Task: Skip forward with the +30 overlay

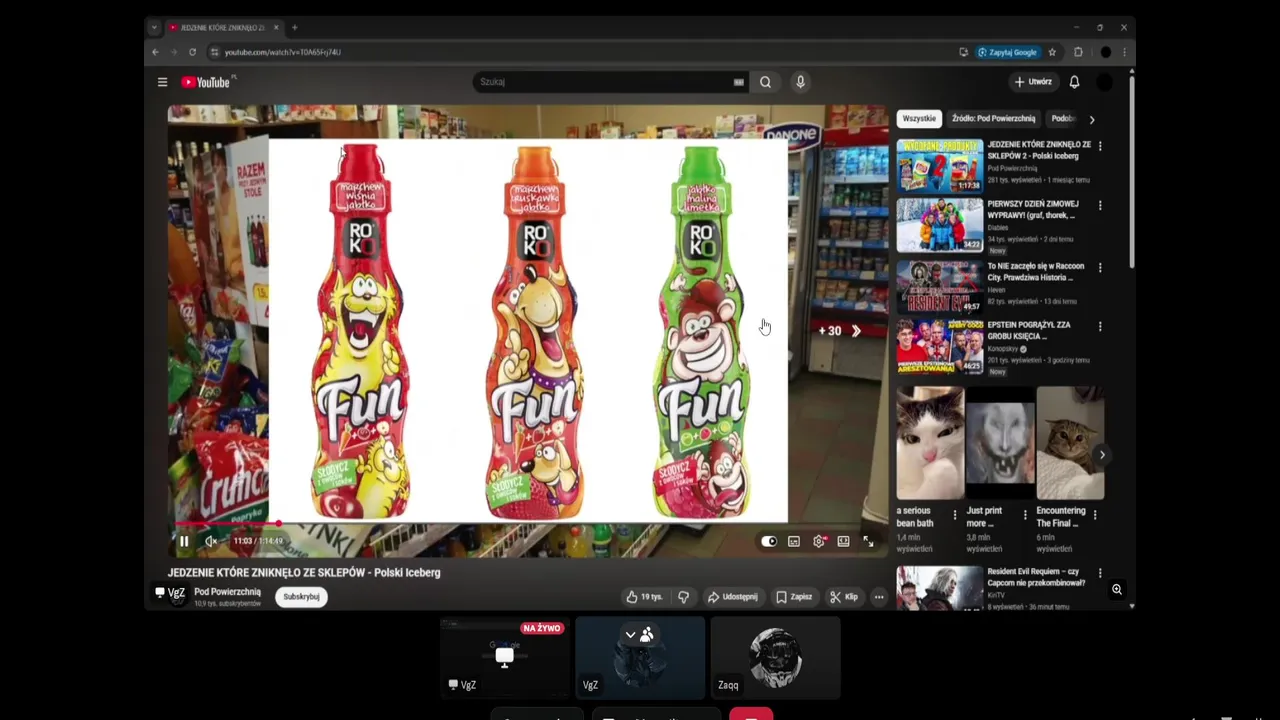Action: pyautogui.click(x=839, y=331)
